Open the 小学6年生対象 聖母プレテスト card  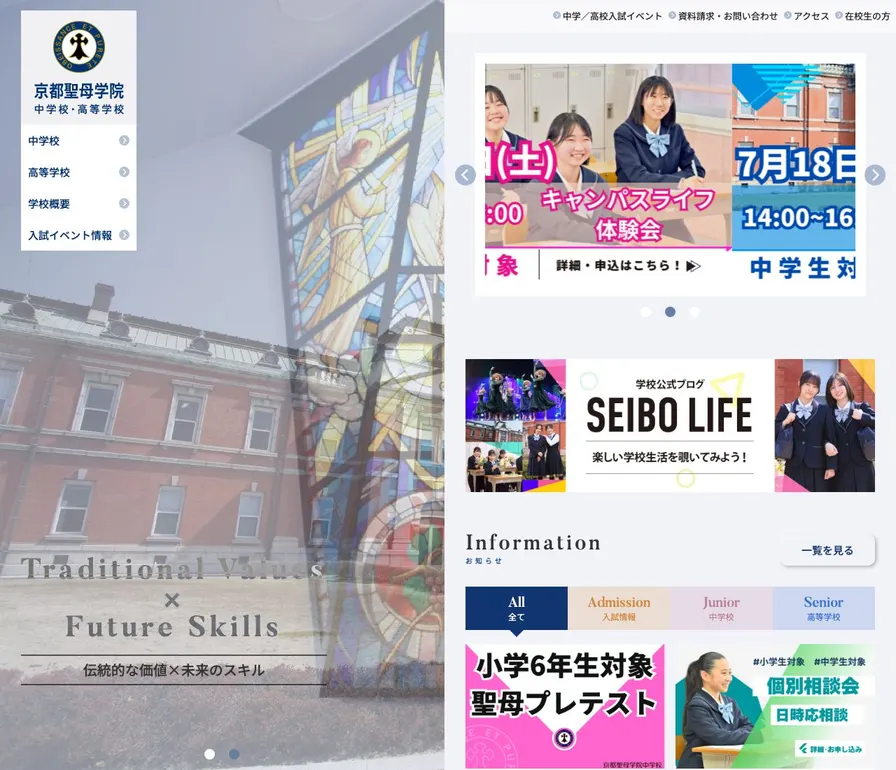[x=565, y=706]
